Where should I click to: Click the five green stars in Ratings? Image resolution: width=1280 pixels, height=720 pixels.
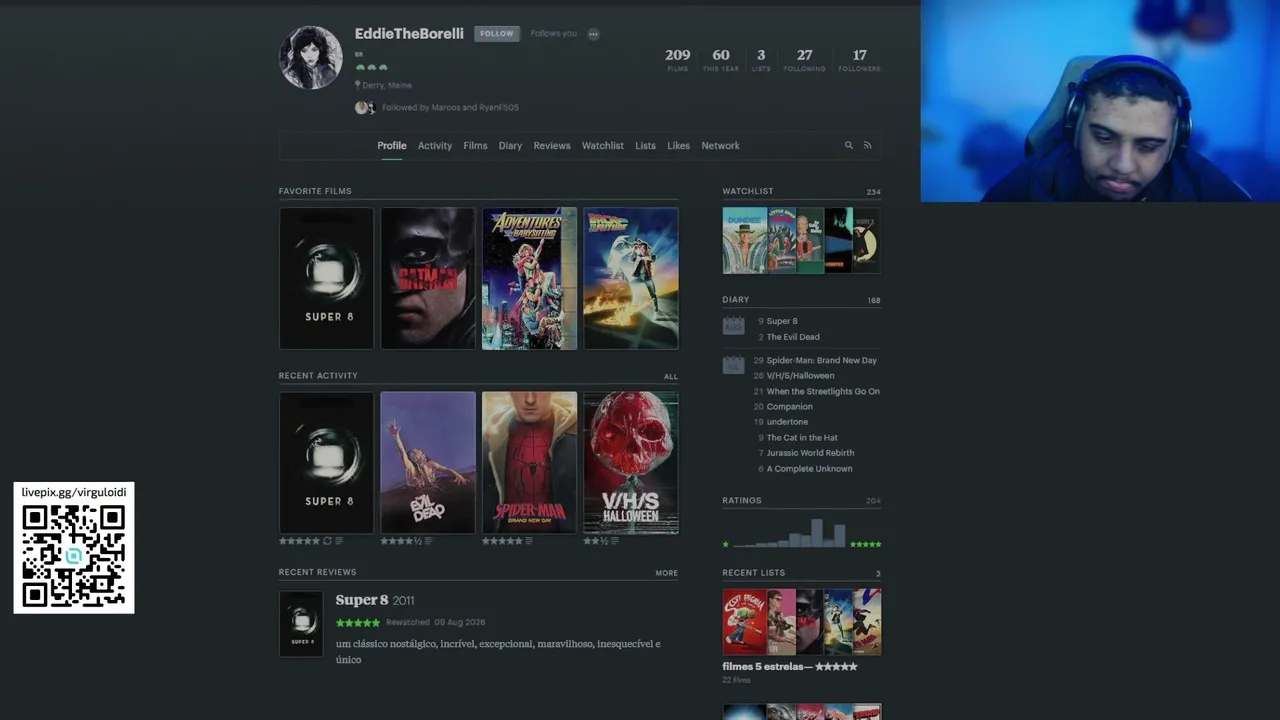(x=865, y=544)
